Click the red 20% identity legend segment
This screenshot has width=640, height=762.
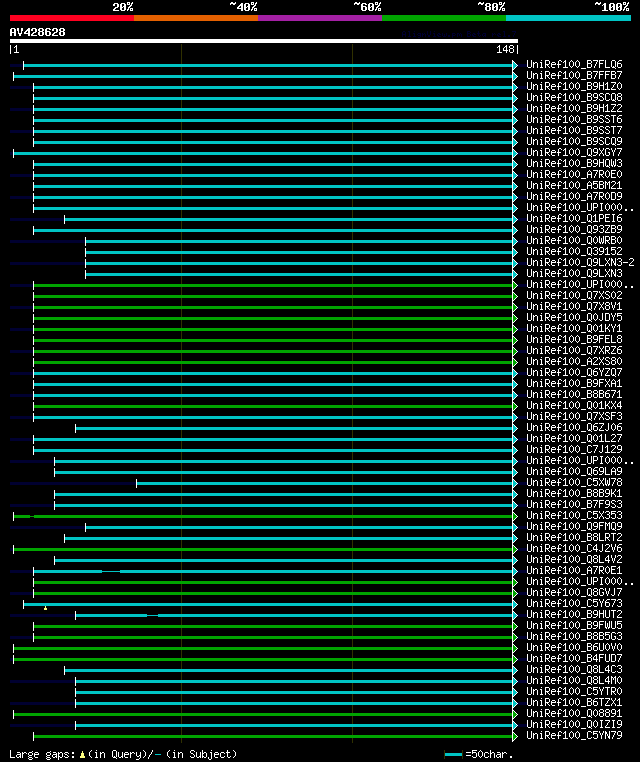click(72, 18)
